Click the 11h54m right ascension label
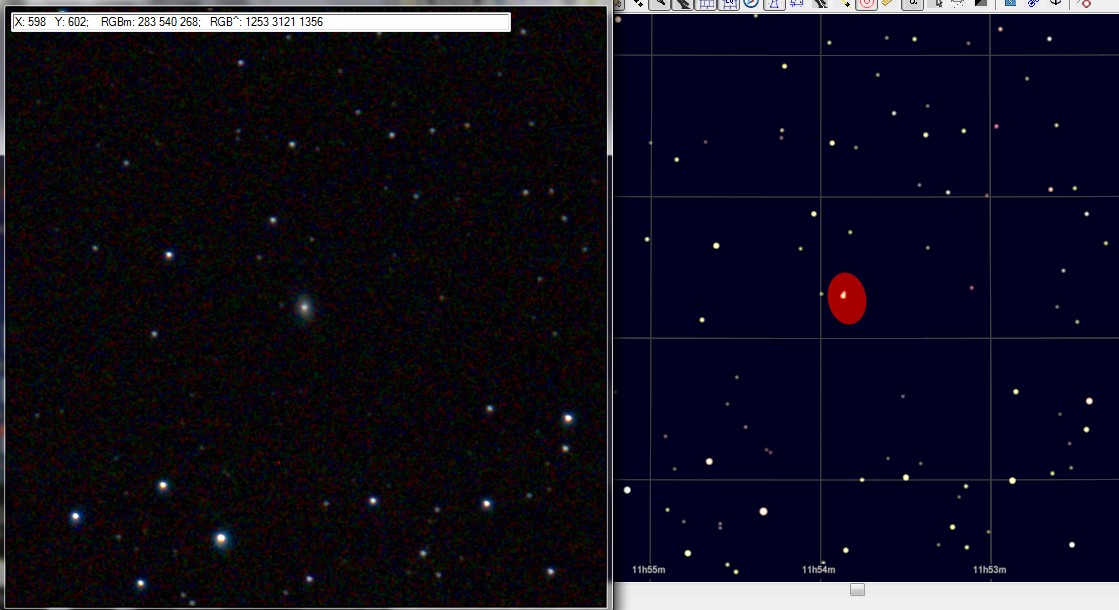The image size is (1119, 610). (818, 570)
